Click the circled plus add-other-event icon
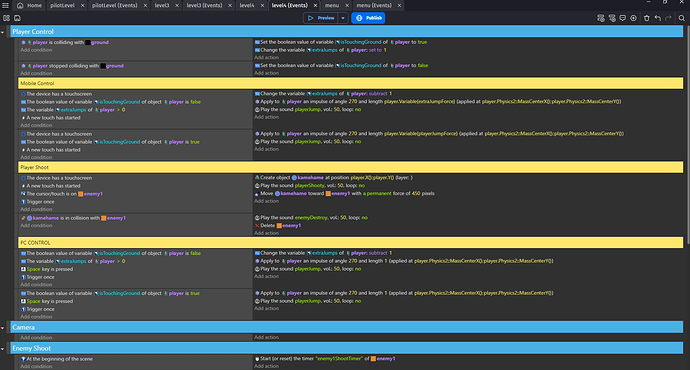The image size is (690, 370). point(633,18)
